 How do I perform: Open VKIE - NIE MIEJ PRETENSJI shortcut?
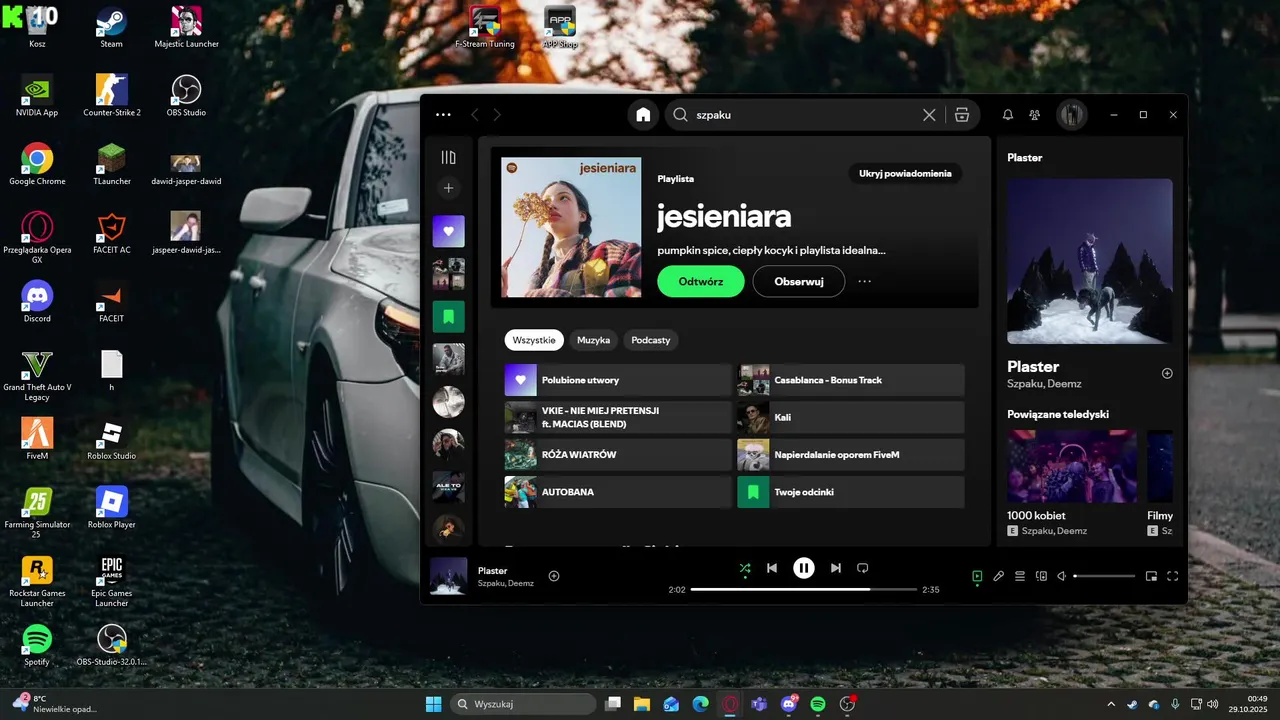click(618, 417)
